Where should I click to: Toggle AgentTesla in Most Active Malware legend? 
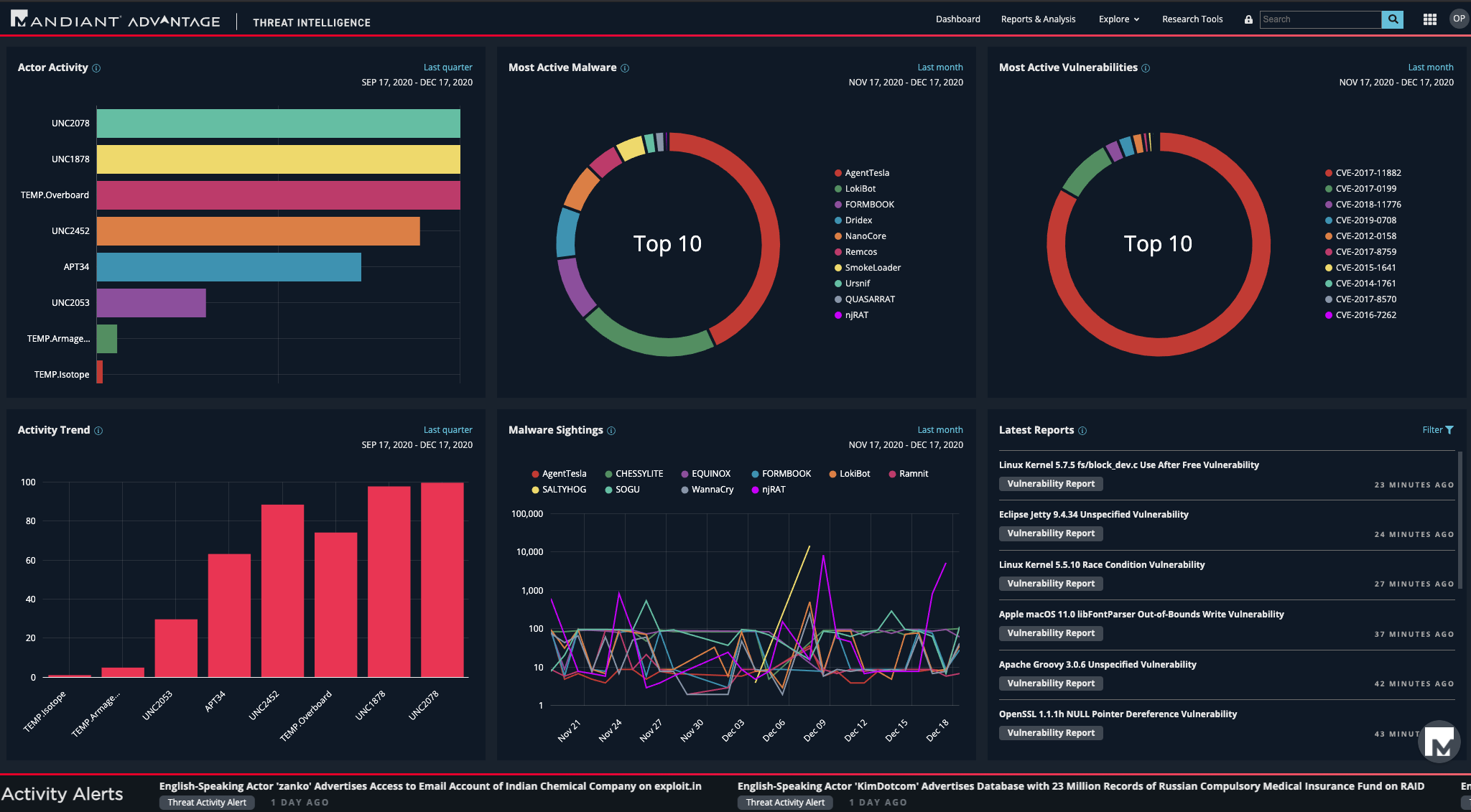862,173
